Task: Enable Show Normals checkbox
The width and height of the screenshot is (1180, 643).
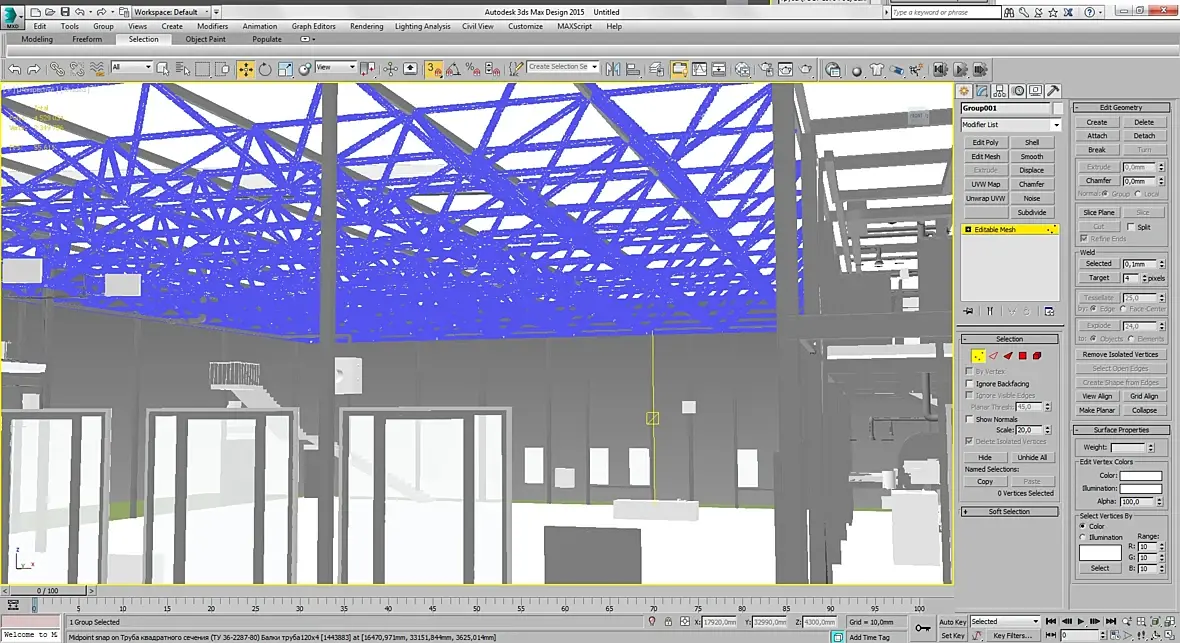Action: [x=969, y=419]
